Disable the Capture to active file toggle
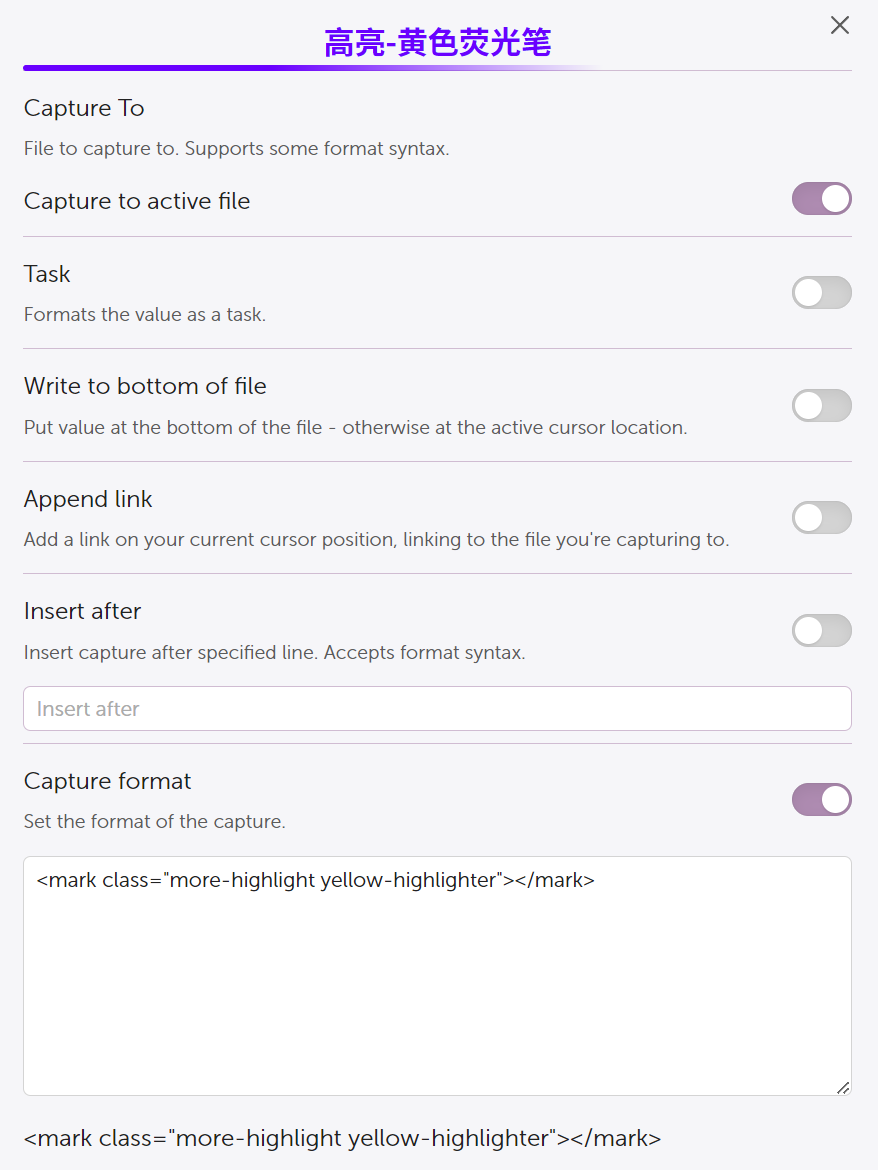The width and height of the screenshot is (878, 1170). coord(821,199)
